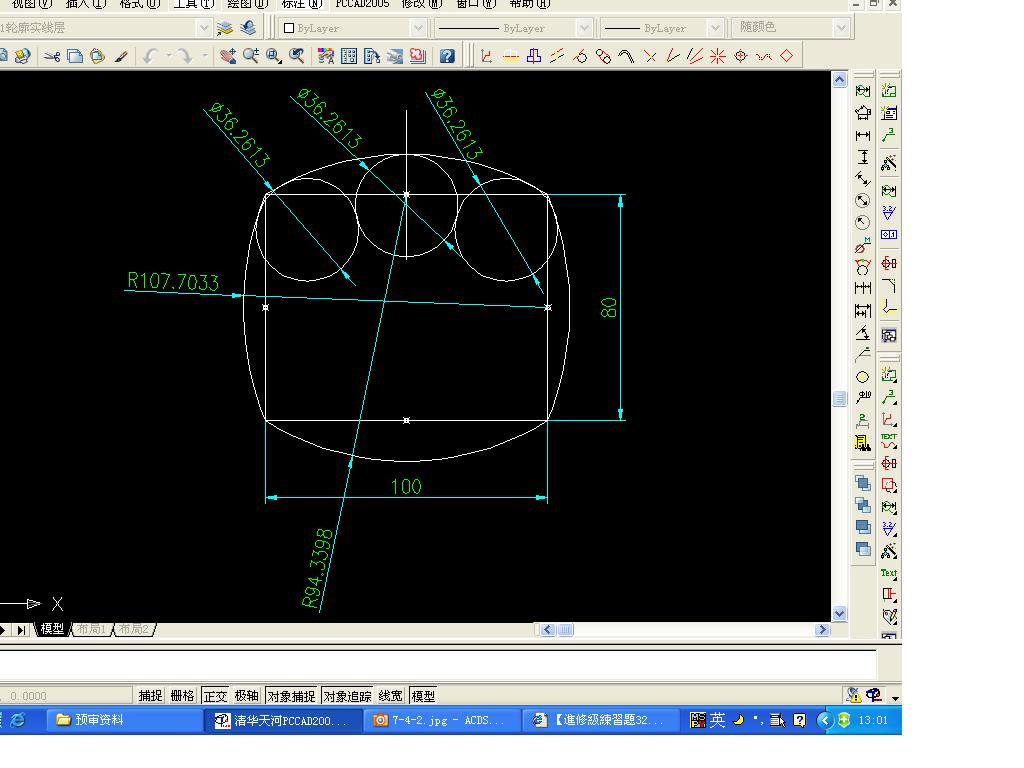This screenshot has height=768, width=1024.
Task: Switch to the 布局1 layout tab
Action: pos(91,629)
